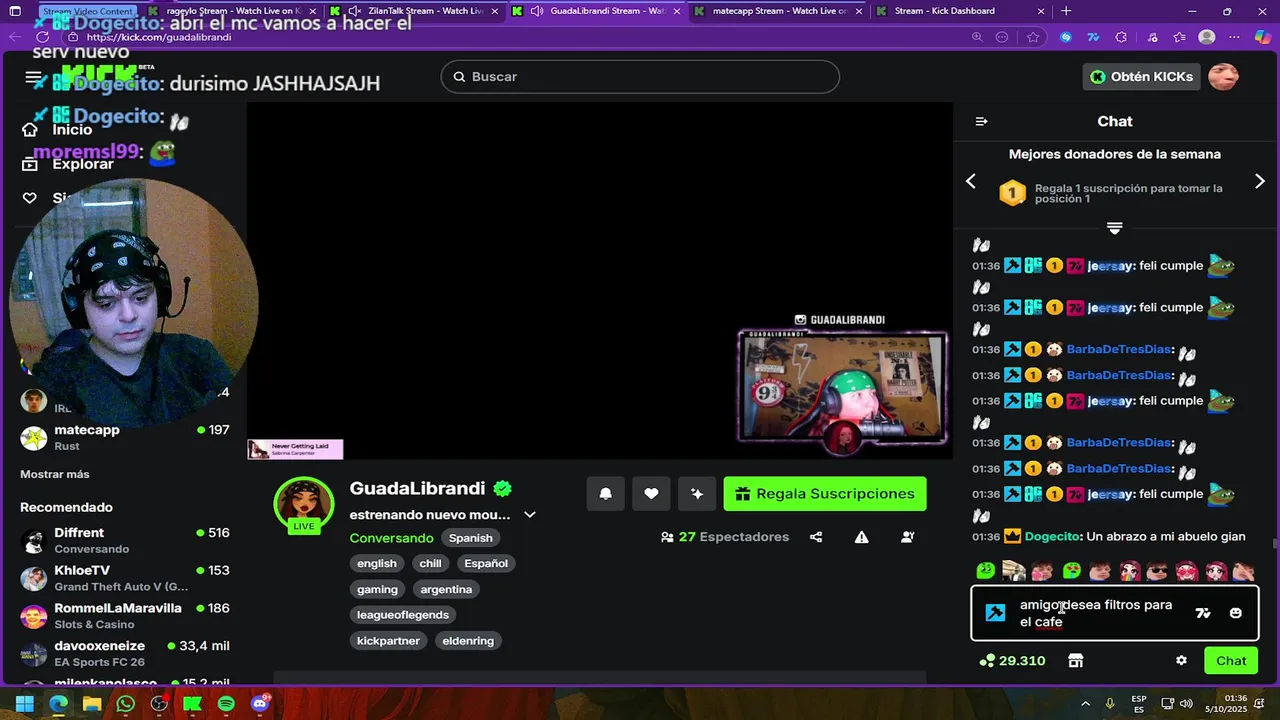Expand the weekly donors panel handle
Image resolution: width=1280 pixels, height=720 pixels.
point(1115,228)
